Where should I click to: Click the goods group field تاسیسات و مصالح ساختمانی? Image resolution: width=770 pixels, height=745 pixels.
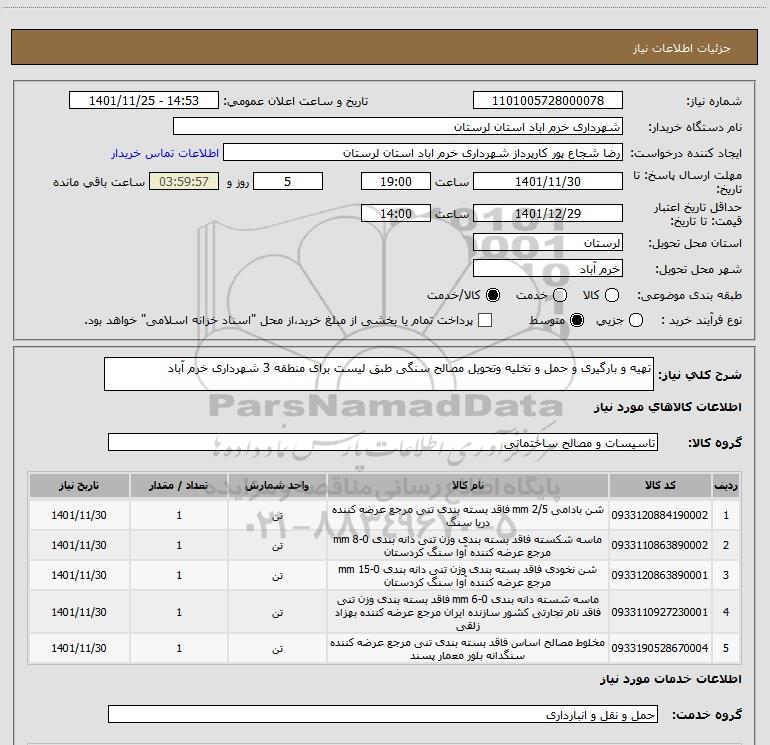383,442
